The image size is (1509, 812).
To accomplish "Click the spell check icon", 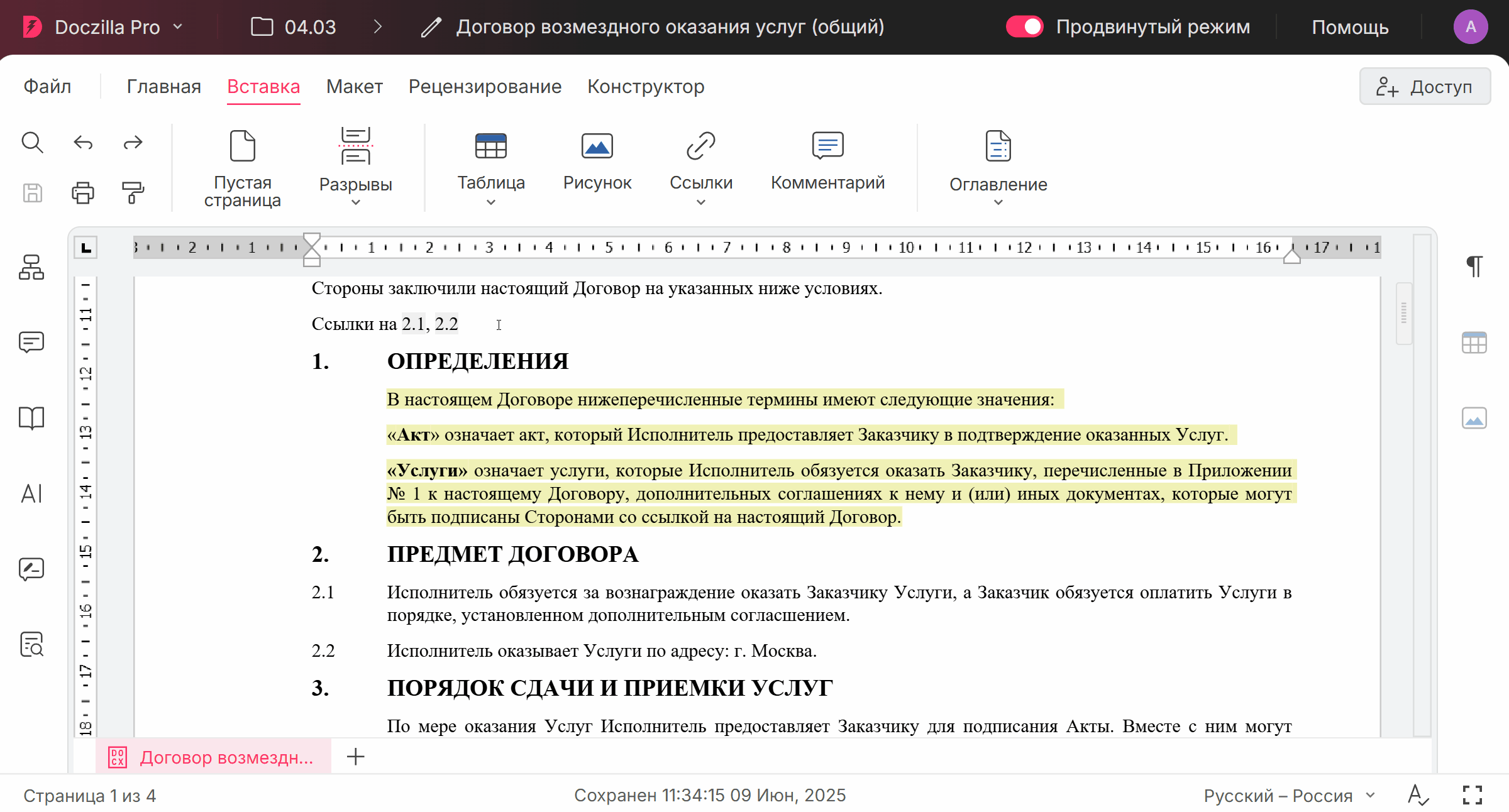I will click(x=1418, y=796).
